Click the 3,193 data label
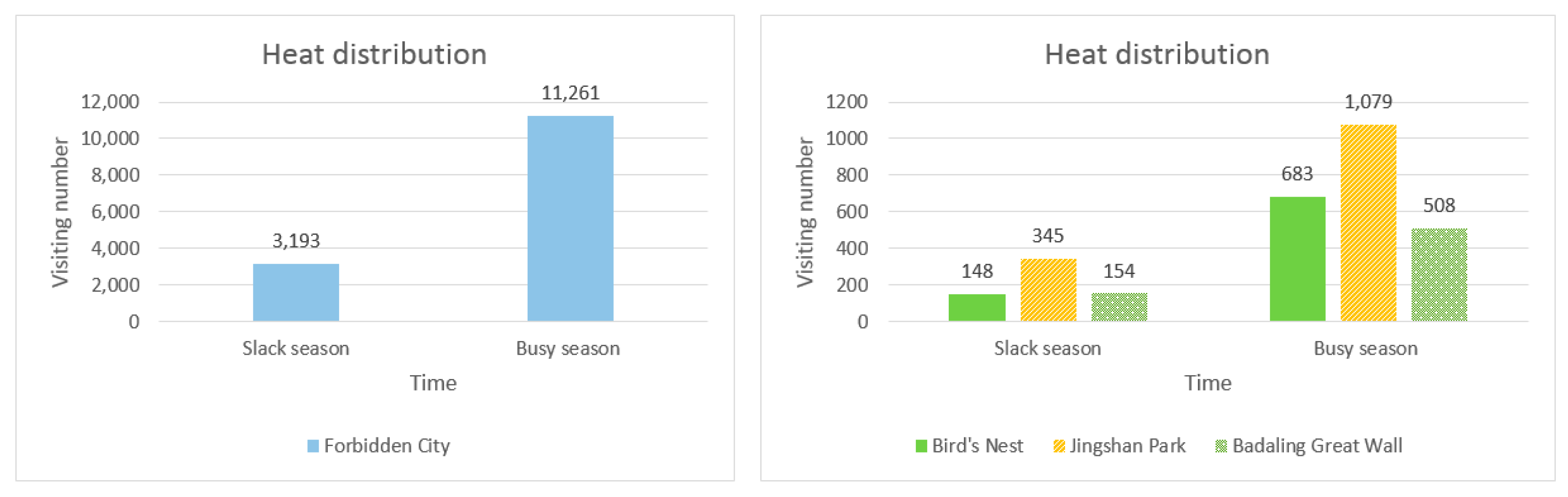 tap(296, 241)
